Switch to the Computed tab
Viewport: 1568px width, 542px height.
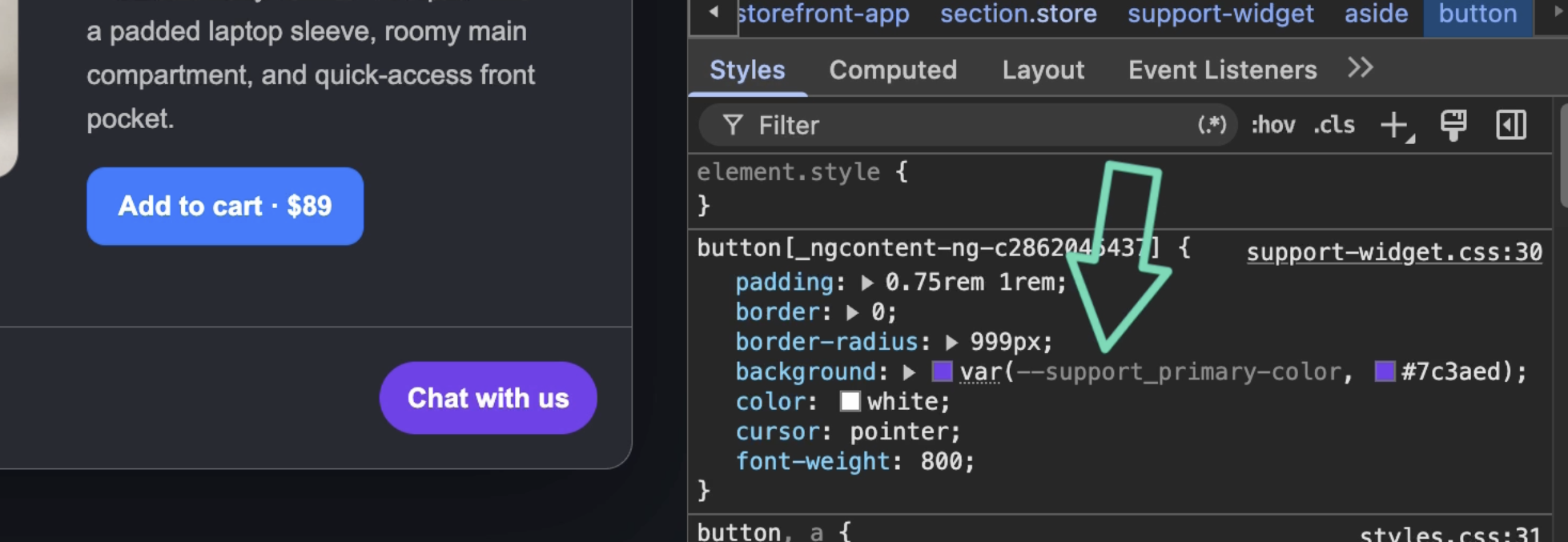(x=893, y=70)
